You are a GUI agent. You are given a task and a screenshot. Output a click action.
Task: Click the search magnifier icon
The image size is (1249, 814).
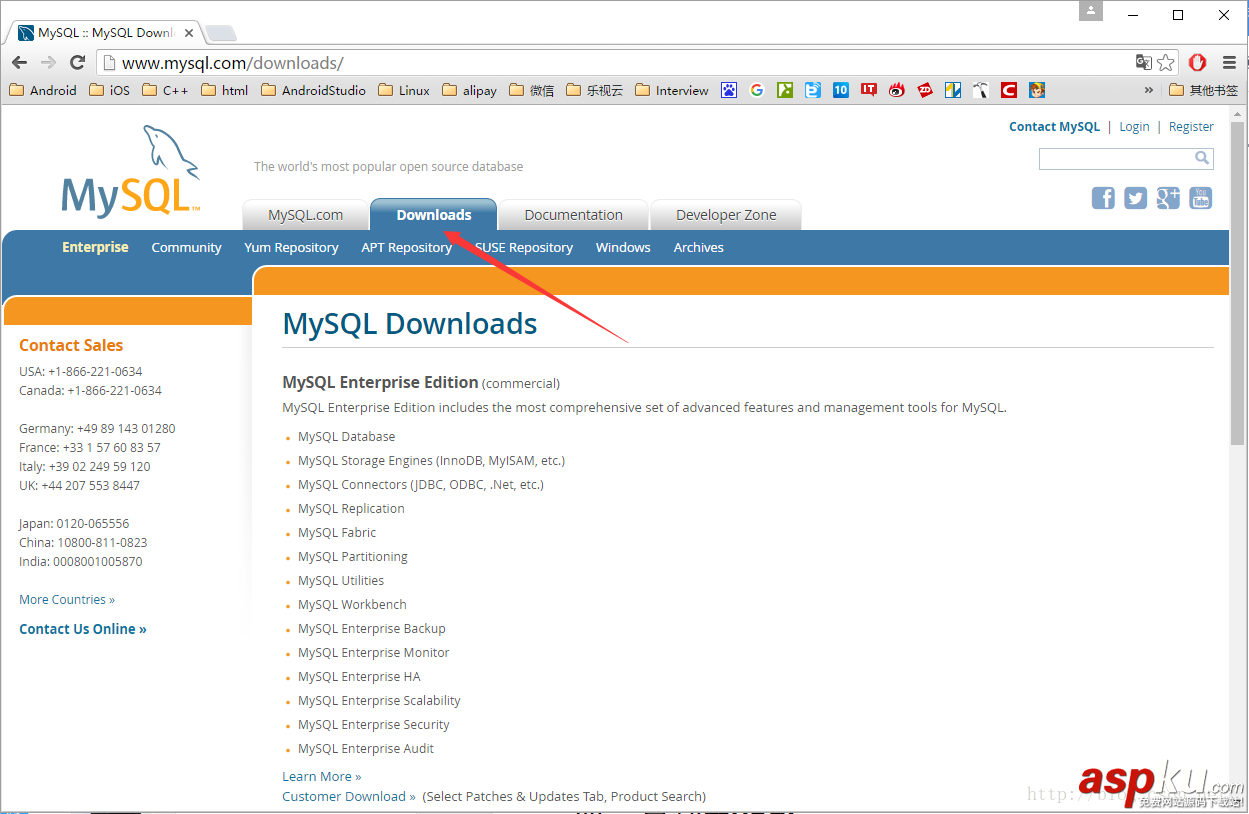(x=1202, y=158)
